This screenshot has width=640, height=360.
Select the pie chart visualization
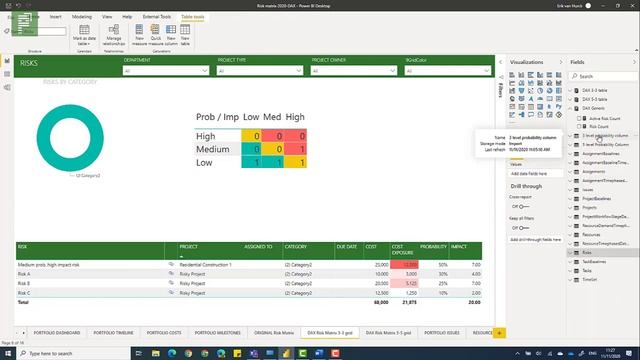tap(540, 91)
